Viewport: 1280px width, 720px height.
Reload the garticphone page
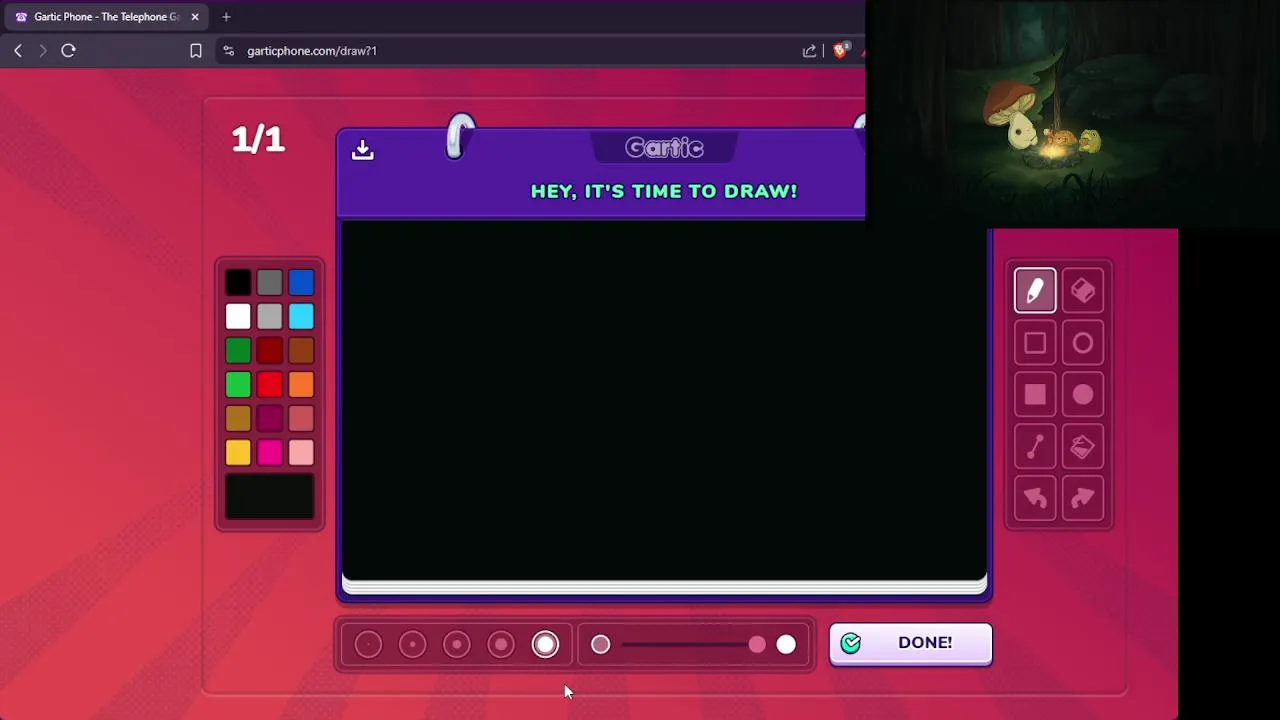tap(68, 50)
